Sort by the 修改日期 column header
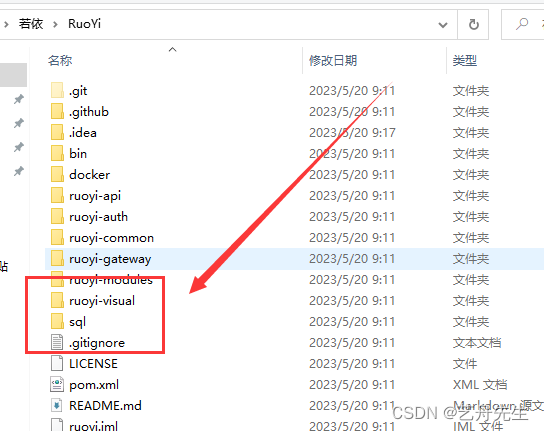The width and height of the screenshot is (544, 431). tap(333, 60)
